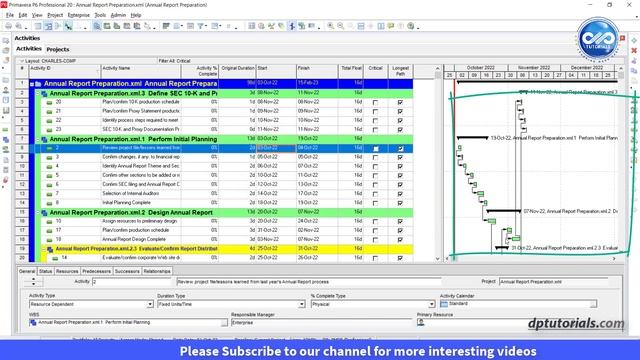Click WBS icon of Design Annual Report row
The width and height of the screenshot is (640, 360).
coord(44,213)
